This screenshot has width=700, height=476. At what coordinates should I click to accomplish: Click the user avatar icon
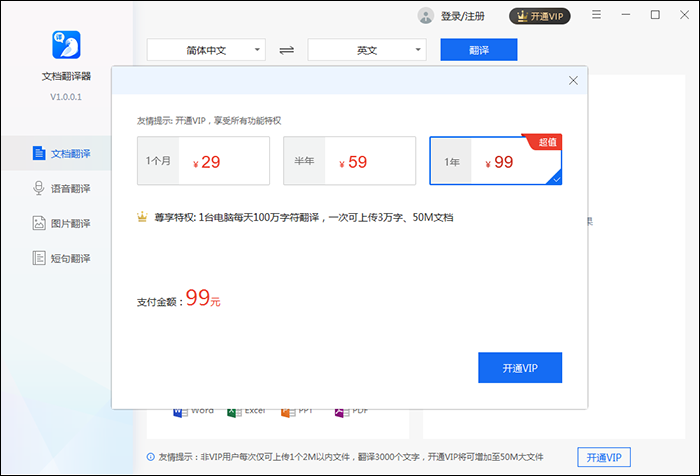(x=426, y=16)
